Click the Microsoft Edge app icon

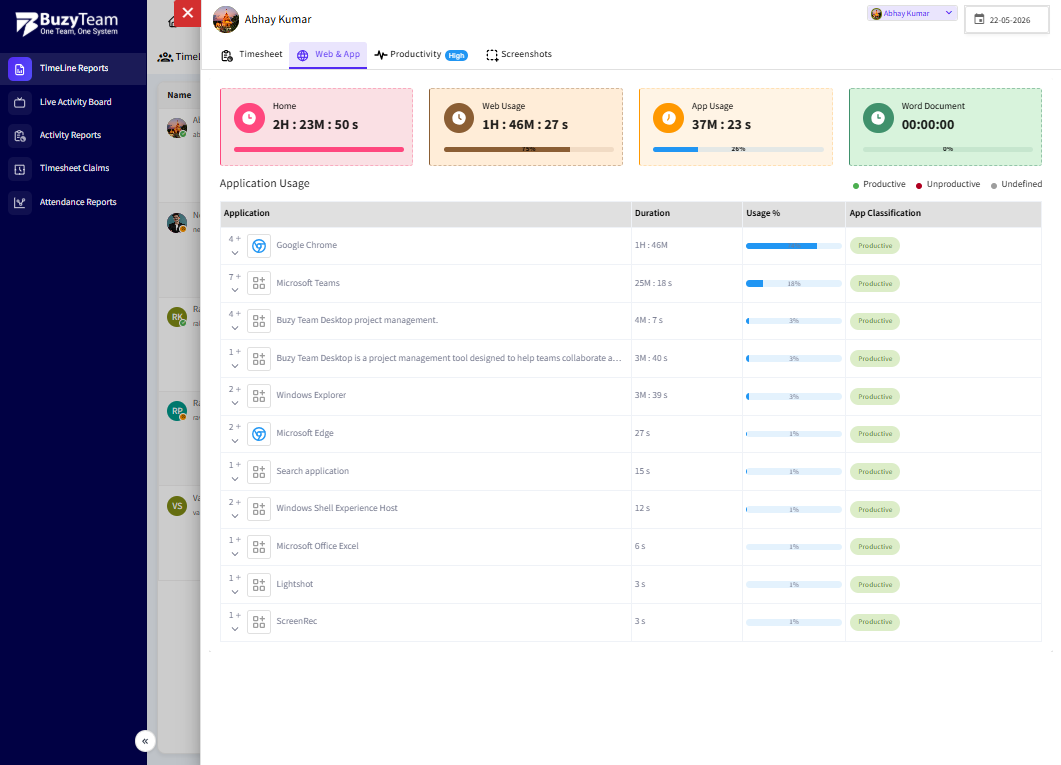[259, 434]
